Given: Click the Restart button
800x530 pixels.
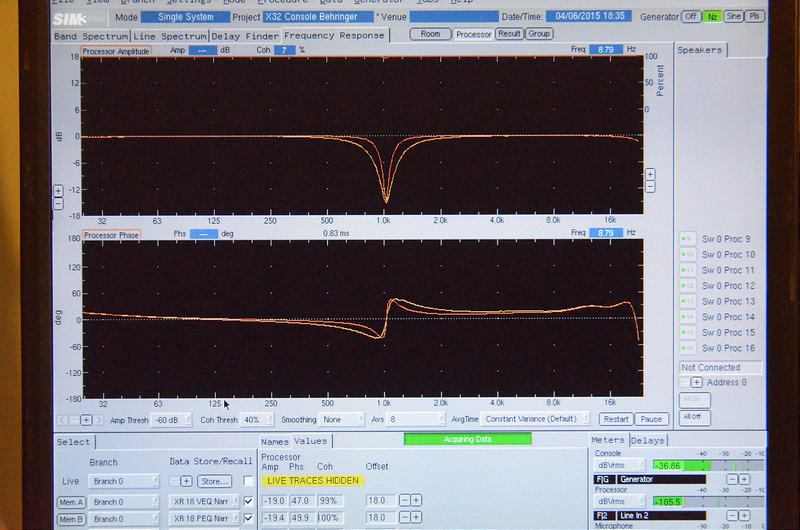Looking at the screenshot, I should (616, 419).
